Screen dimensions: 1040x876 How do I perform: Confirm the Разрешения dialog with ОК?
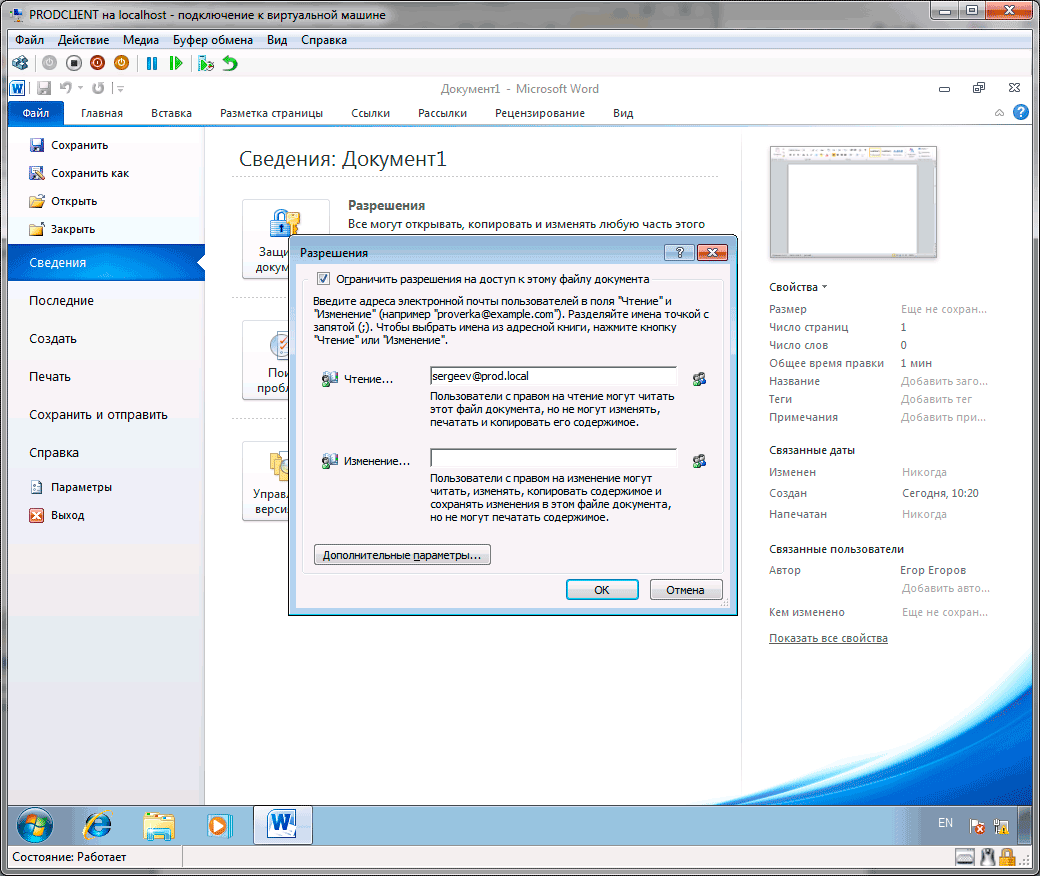[602, 590]
